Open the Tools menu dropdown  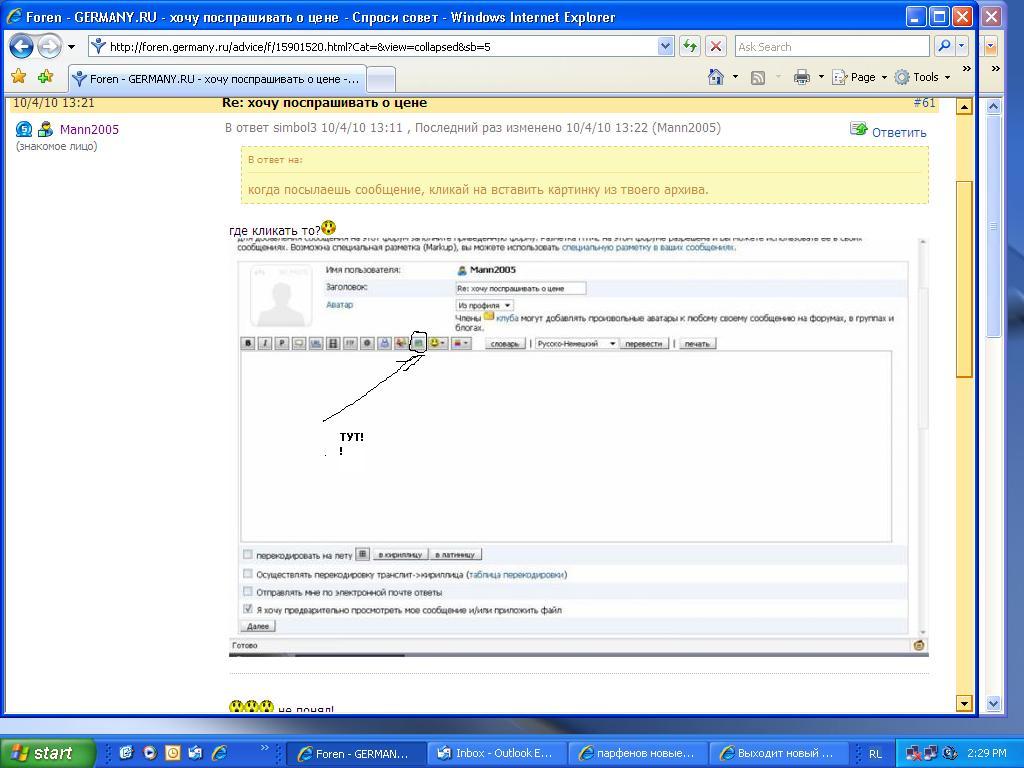point(922,77)
